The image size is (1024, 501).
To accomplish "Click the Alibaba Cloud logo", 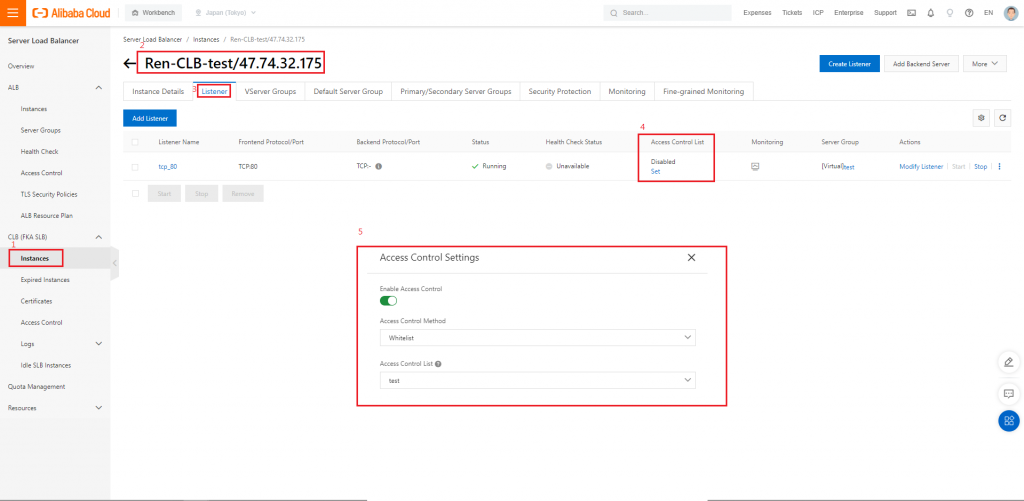I will click(71, 12).
